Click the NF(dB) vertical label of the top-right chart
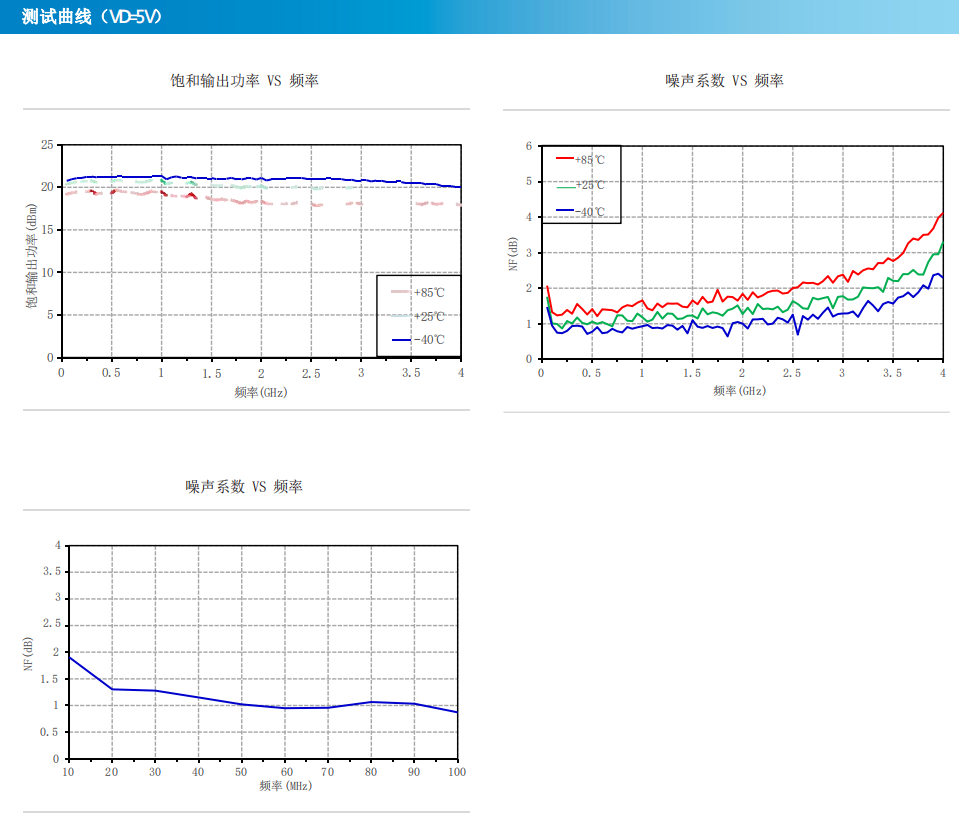Viewport: 959px width, 826px height. 513,254
